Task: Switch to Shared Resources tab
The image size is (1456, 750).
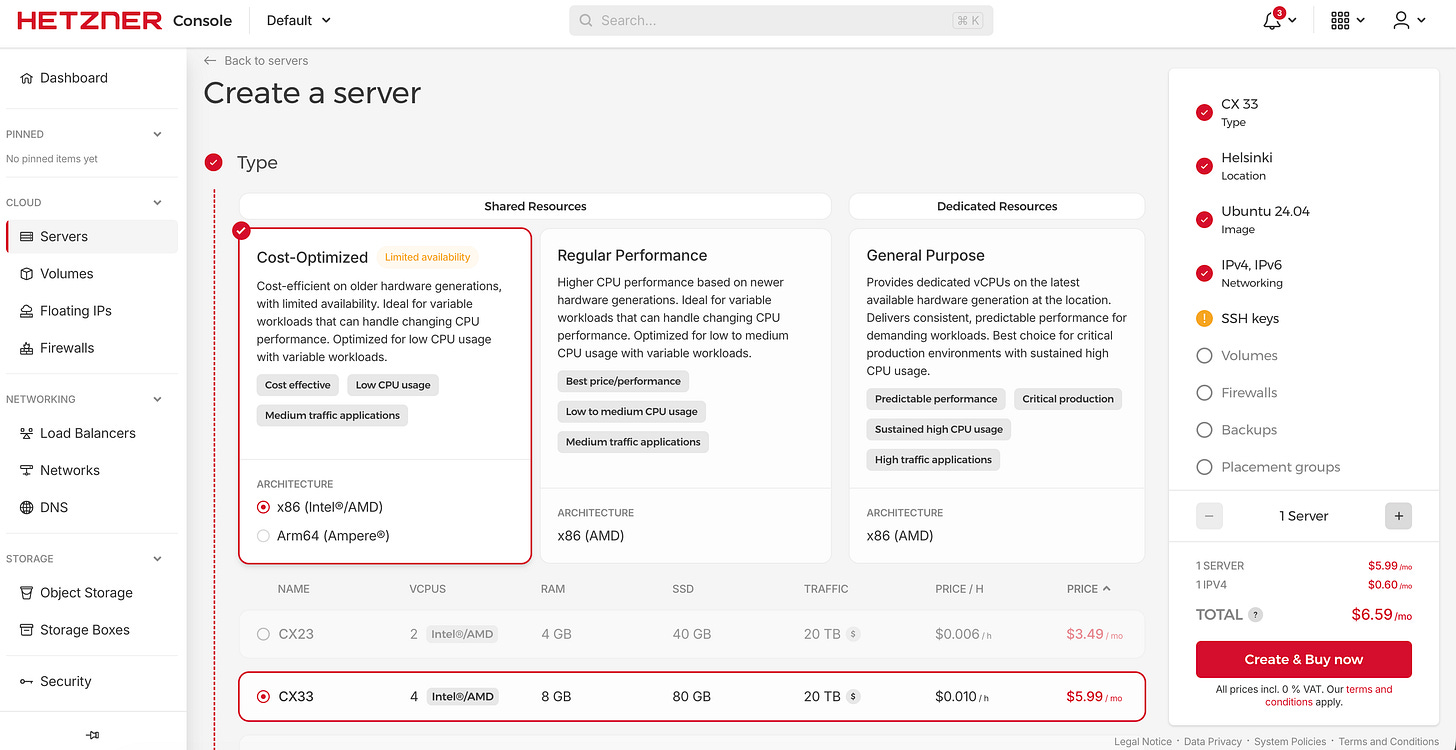Action: click(535, 206)
